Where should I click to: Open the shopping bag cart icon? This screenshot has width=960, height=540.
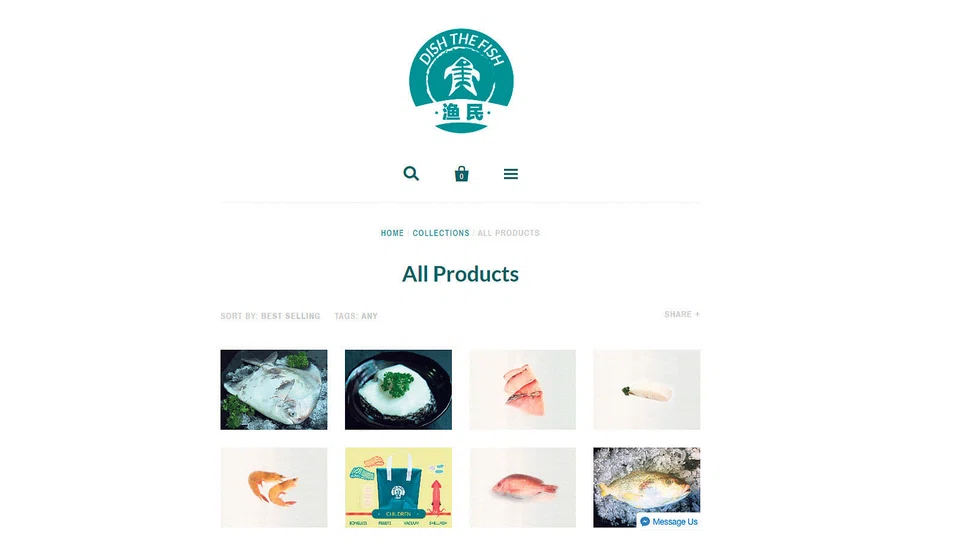462,174
